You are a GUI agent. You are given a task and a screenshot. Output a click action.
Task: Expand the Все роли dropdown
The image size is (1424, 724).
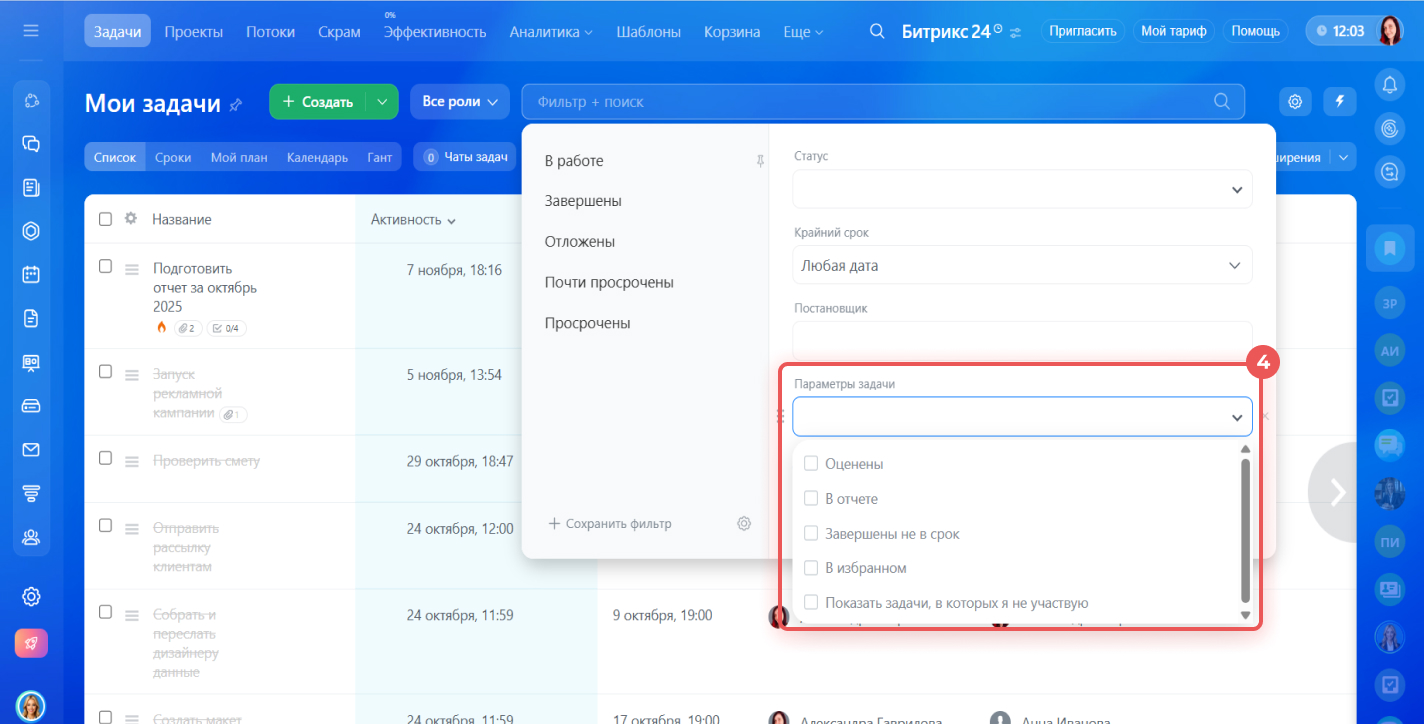click(459, 102)
